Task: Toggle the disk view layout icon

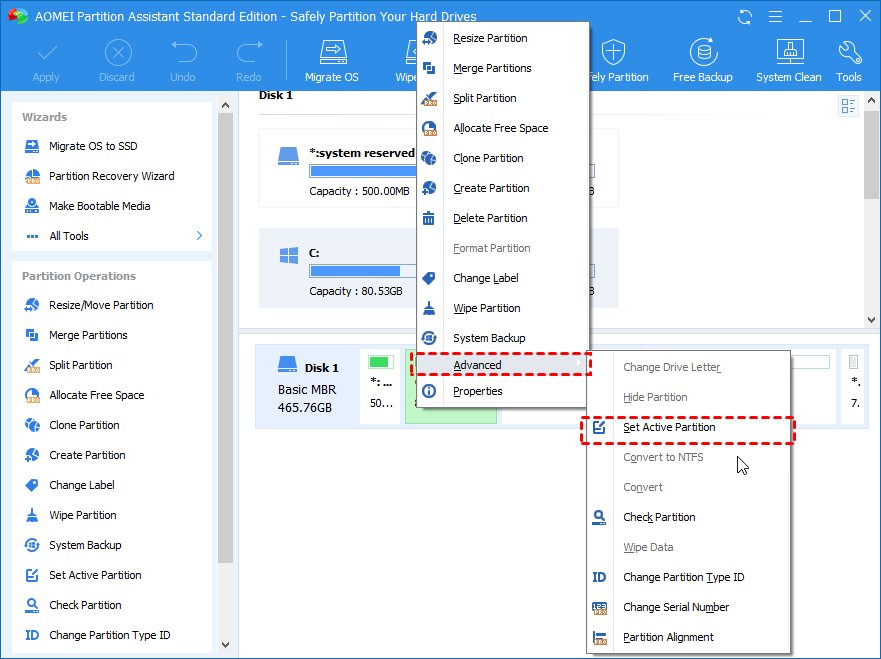Action: [x=848, y=106]
